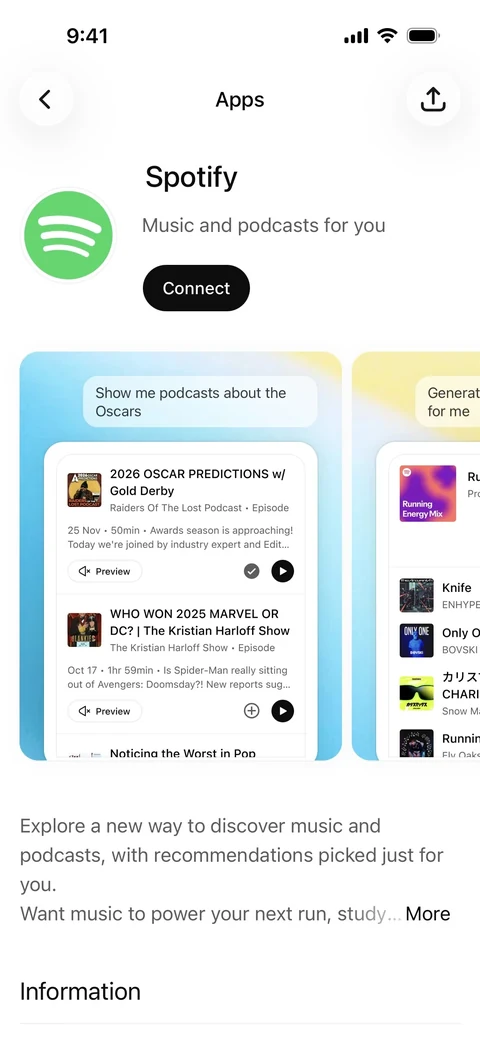Expand description with More link
Screen dimensions: 480x1040
[x=428, y=914]
